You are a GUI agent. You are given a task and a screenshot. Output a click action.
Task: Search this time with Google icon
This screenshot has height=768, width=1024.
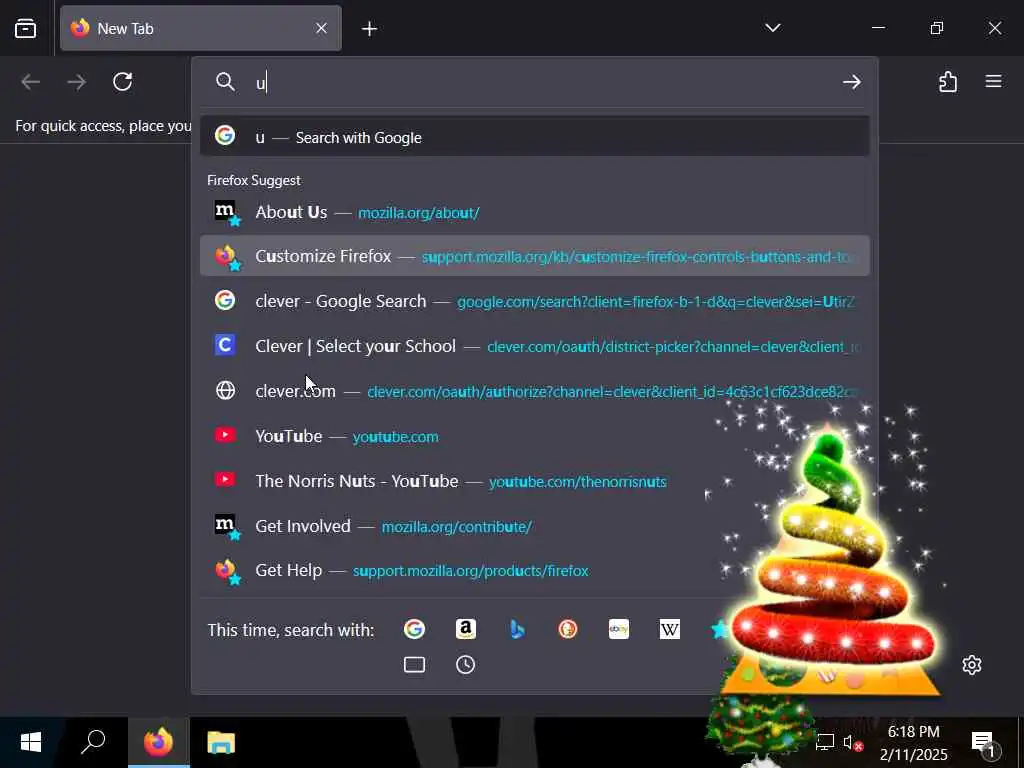[x=414, y=629]
